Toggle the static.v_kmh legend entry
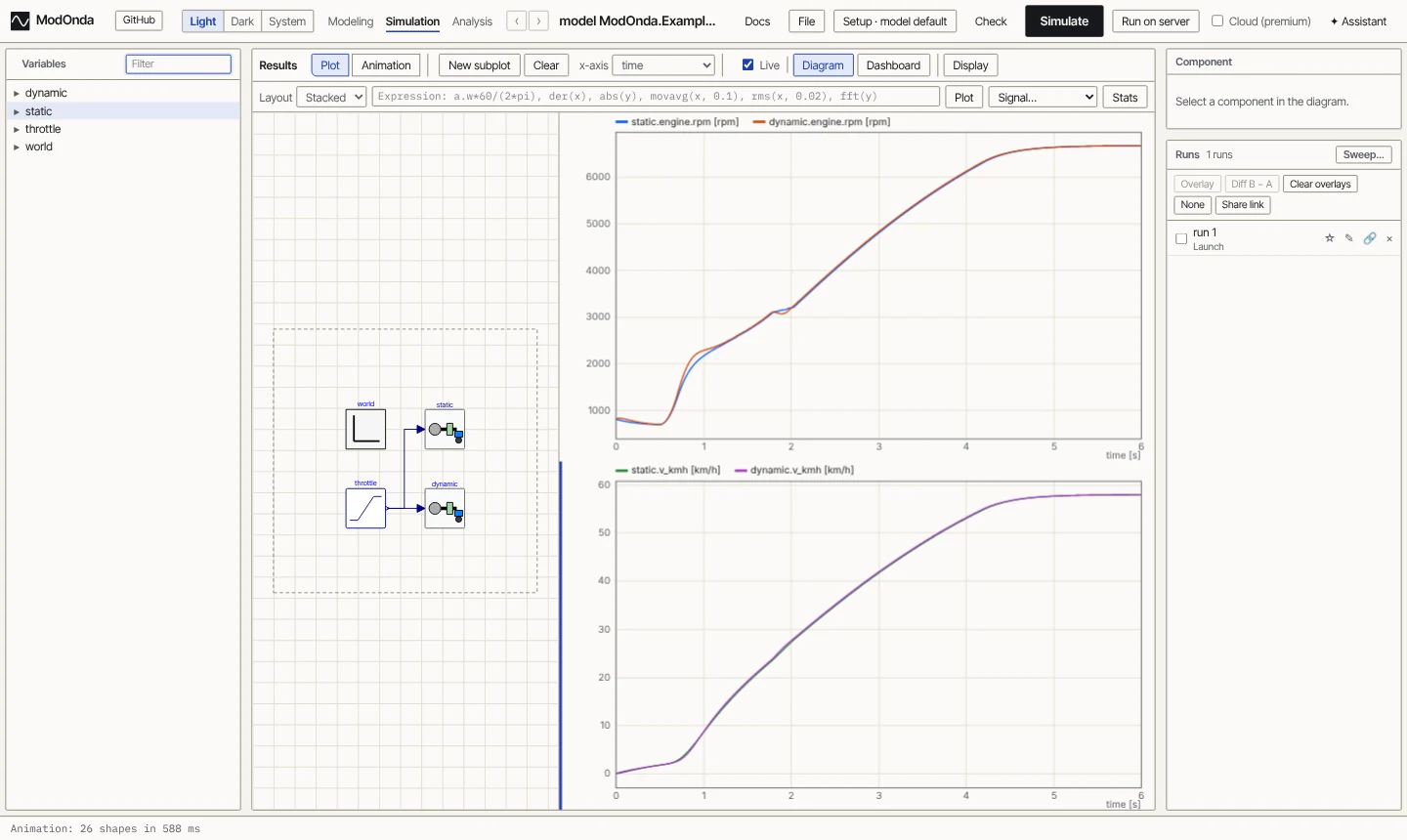The height and width of the screenshot is (840, 1407). tap(668, 470)
